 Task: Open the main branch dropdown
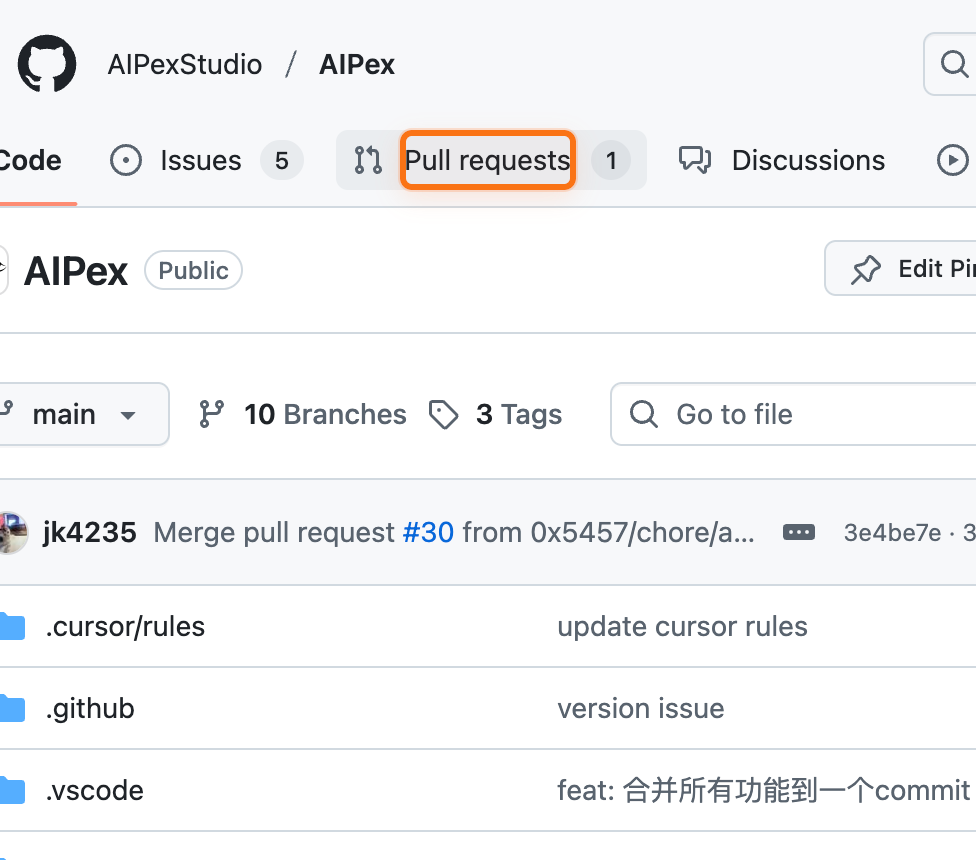point(78,414)
